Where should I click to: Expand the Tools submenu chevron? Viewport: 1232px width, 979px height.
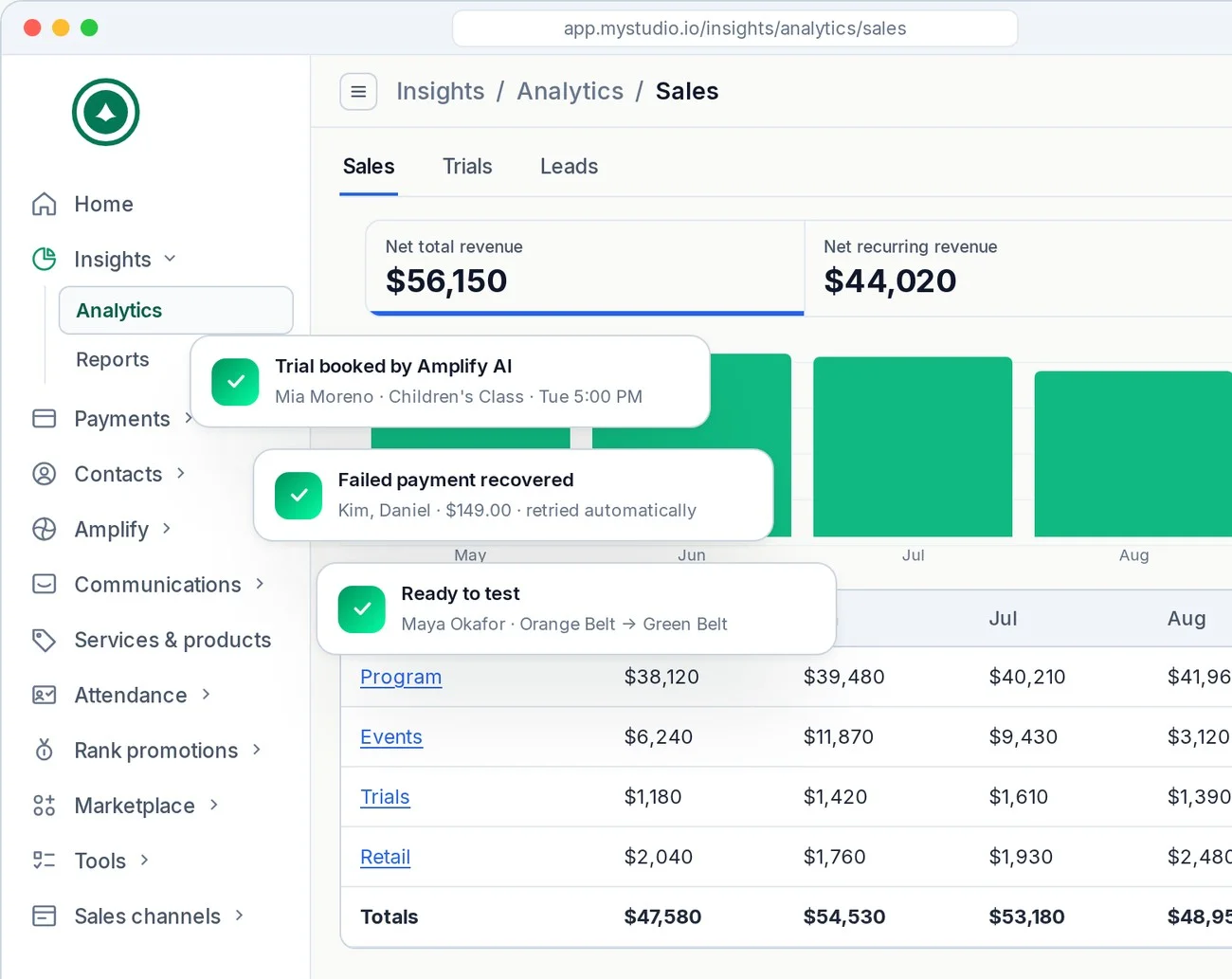click(x=144, y=860)
